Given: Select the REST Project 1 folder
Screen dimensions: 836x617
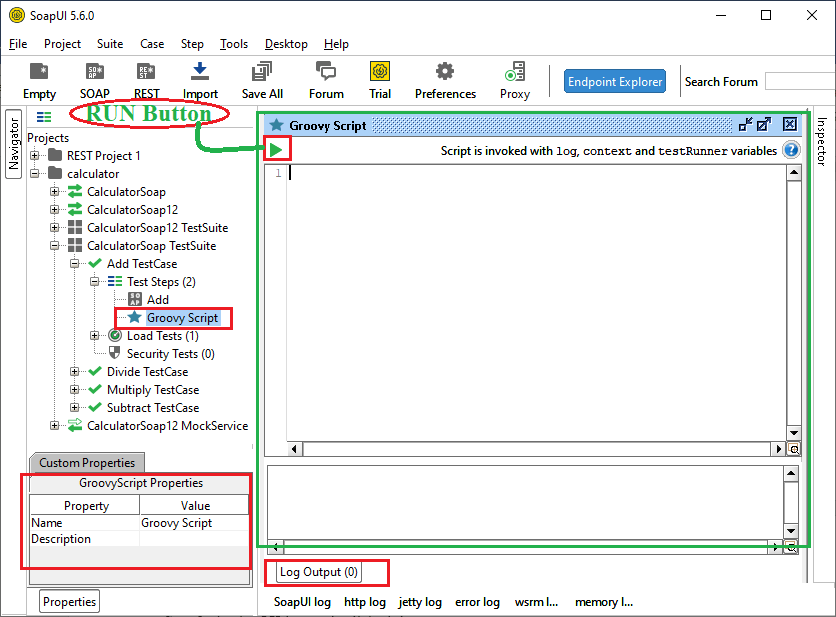Looking at the screenshot, I should click(103, 156).
